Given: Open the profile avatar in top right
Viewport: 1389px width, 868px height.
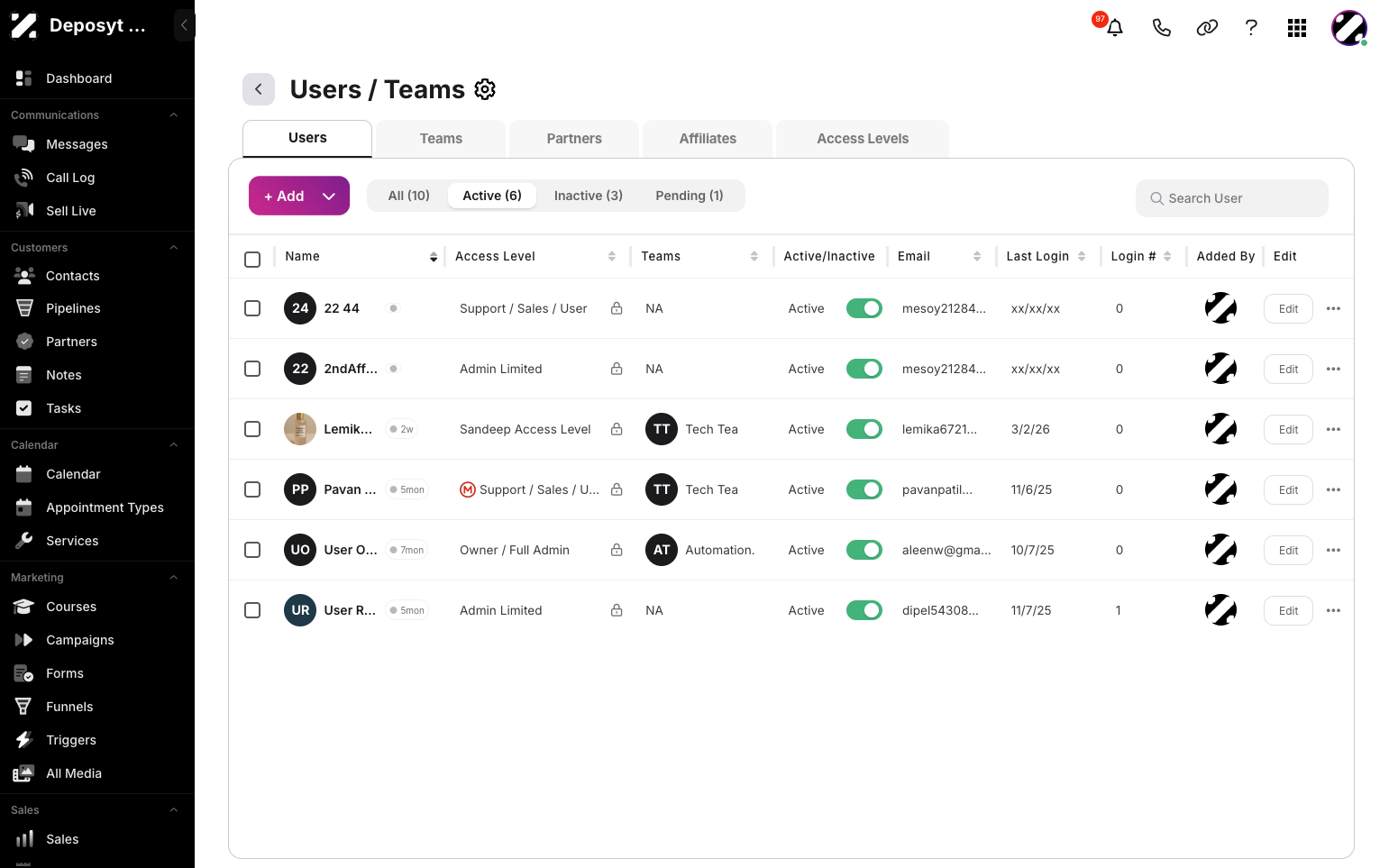Looking at the screenshot, I should point(1349,28).
